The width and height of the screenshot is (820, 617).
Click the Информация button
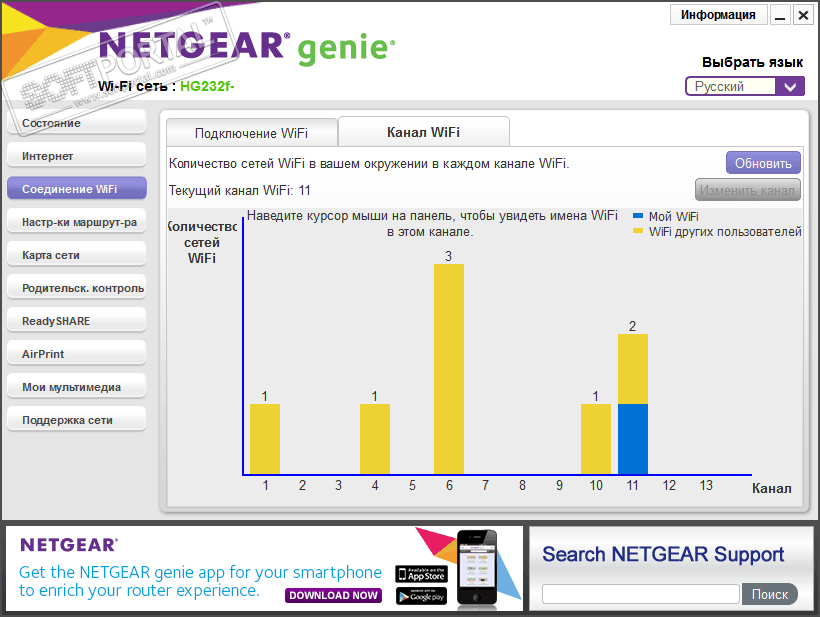pos(718,15)
